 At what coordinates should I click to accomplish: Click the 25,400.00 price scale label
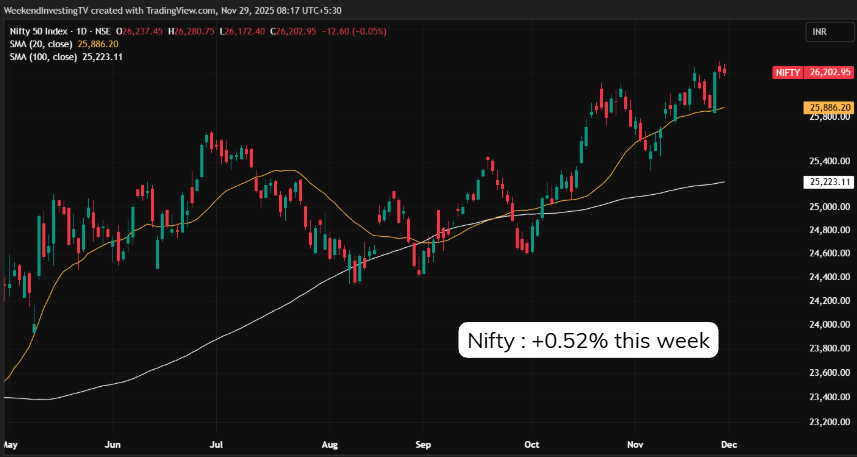click(x=830, y=161)
